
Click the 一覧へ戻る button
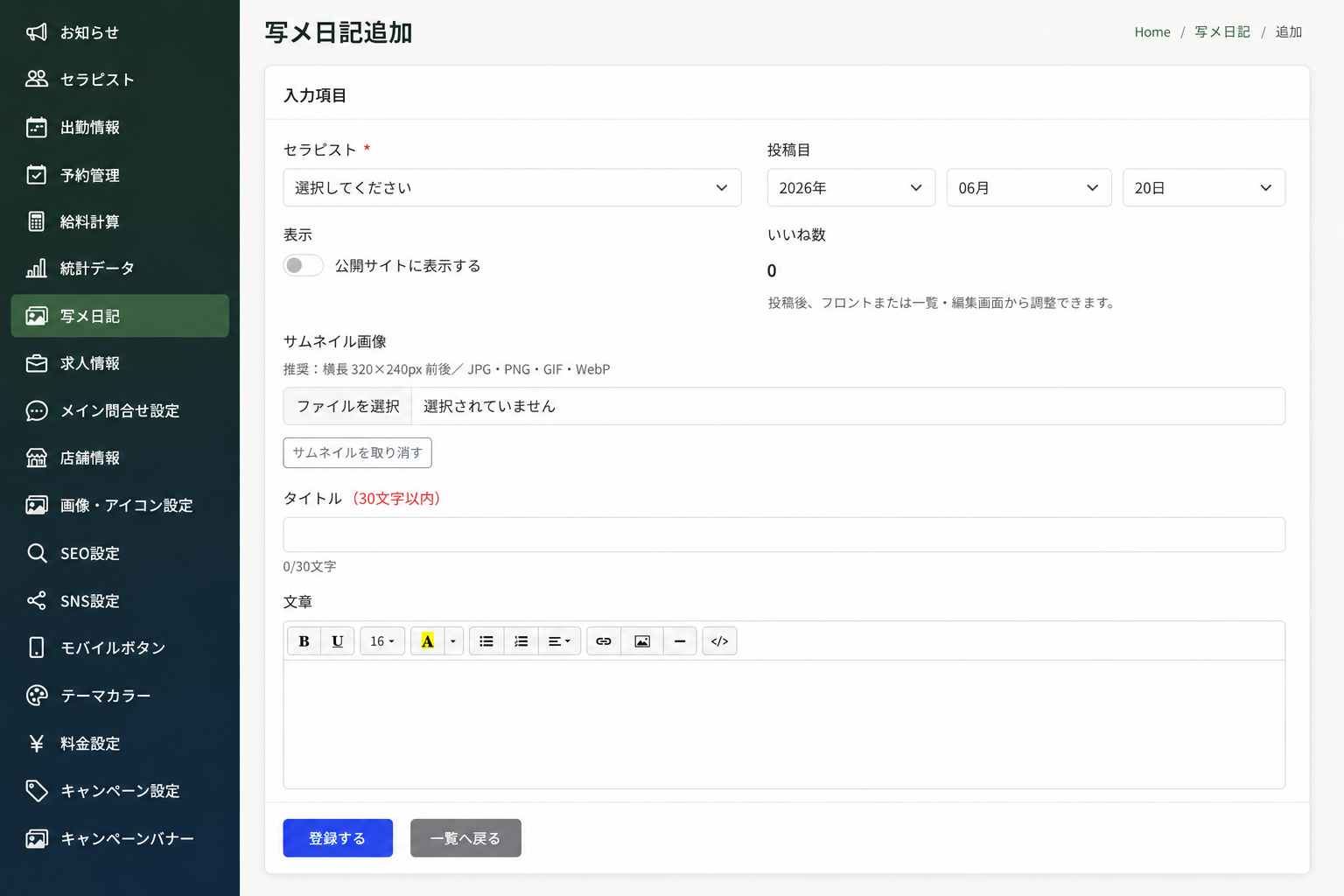(x=465, y=838)
